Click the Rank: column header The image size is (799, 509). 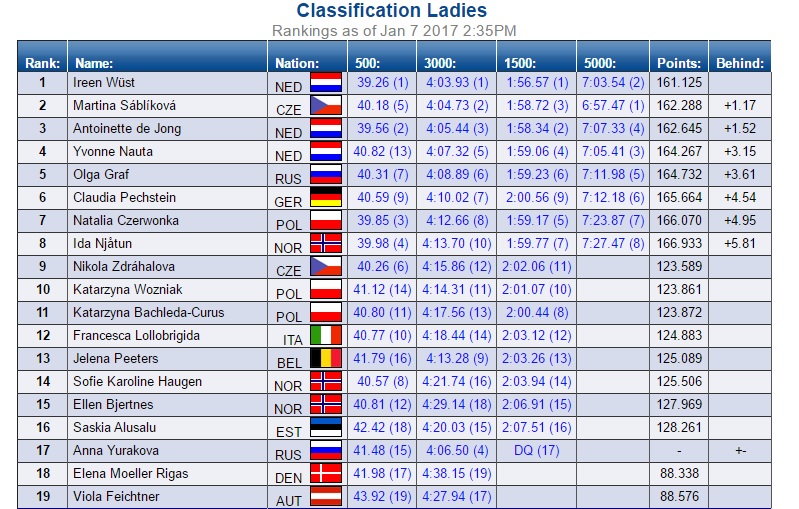[43, 63]
